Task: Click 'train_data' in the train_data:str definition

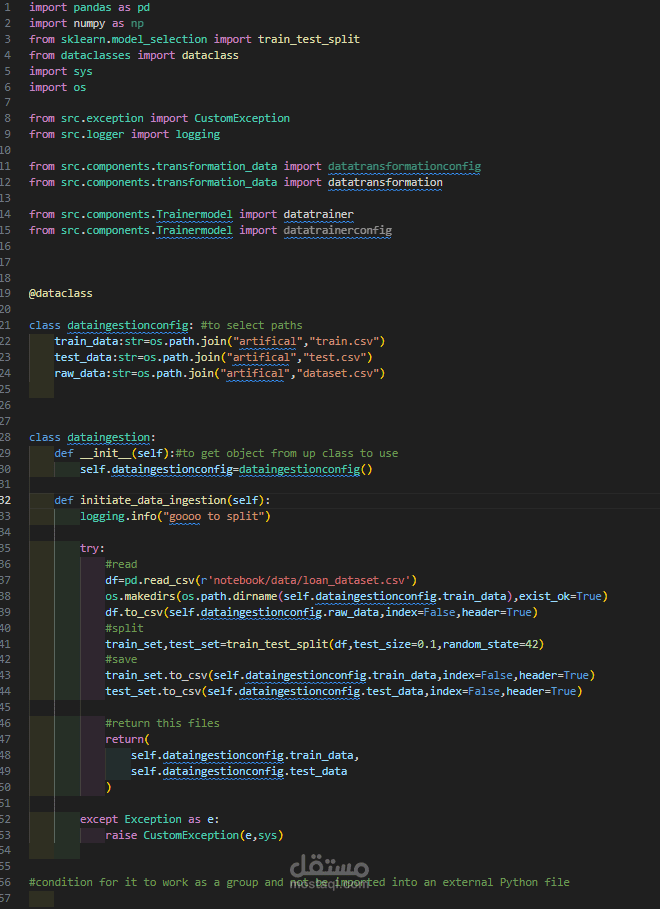Action: click(86, 341)
